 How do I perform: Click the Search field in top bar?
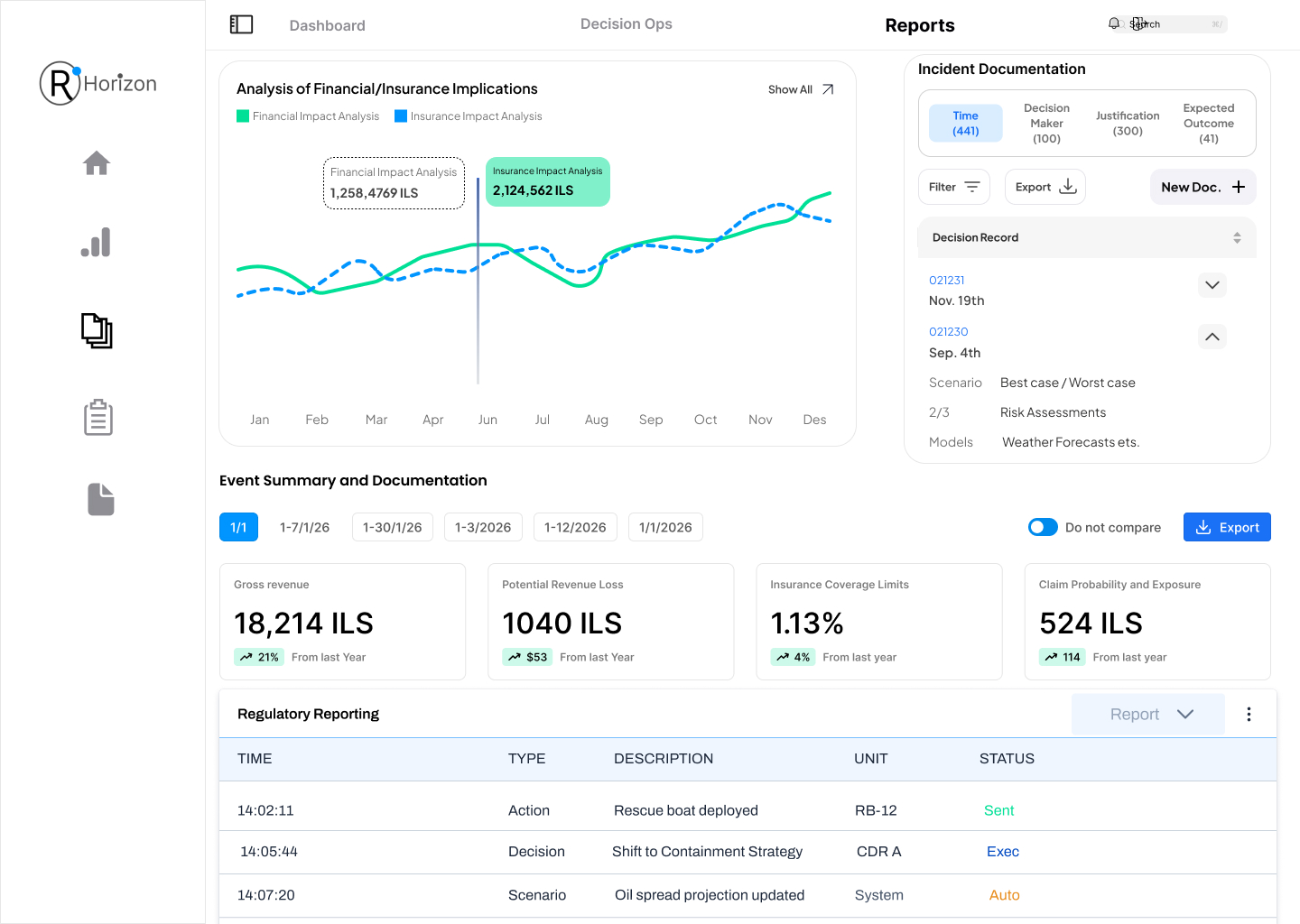pyautogui.click(x=1178, y=24)
